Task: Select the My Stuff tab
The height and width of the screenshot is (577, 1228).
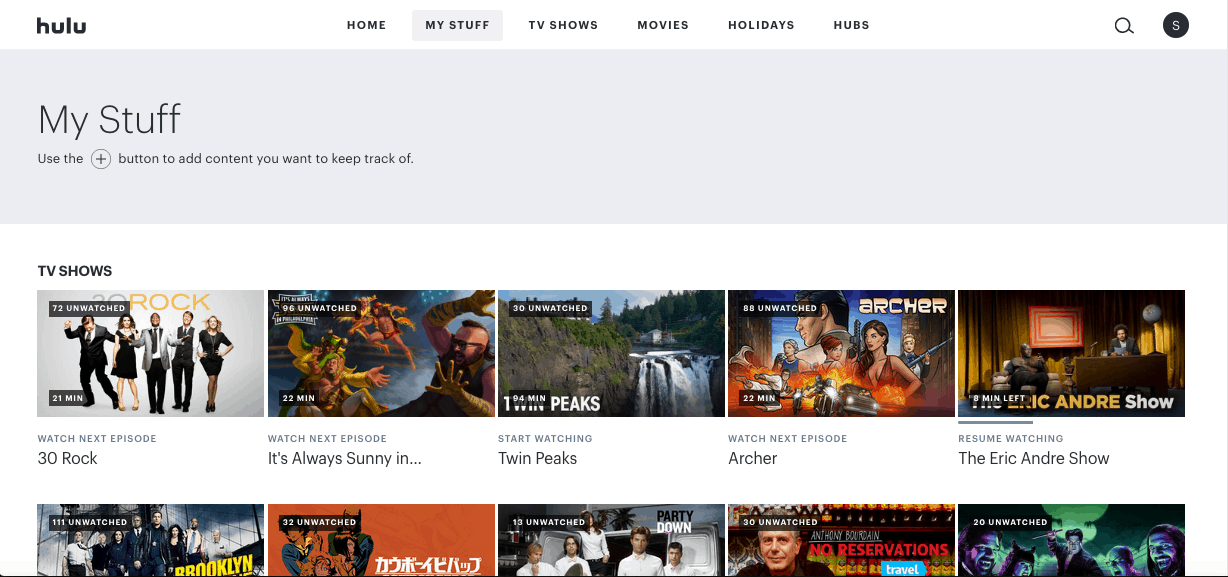Action: (457, 25)
